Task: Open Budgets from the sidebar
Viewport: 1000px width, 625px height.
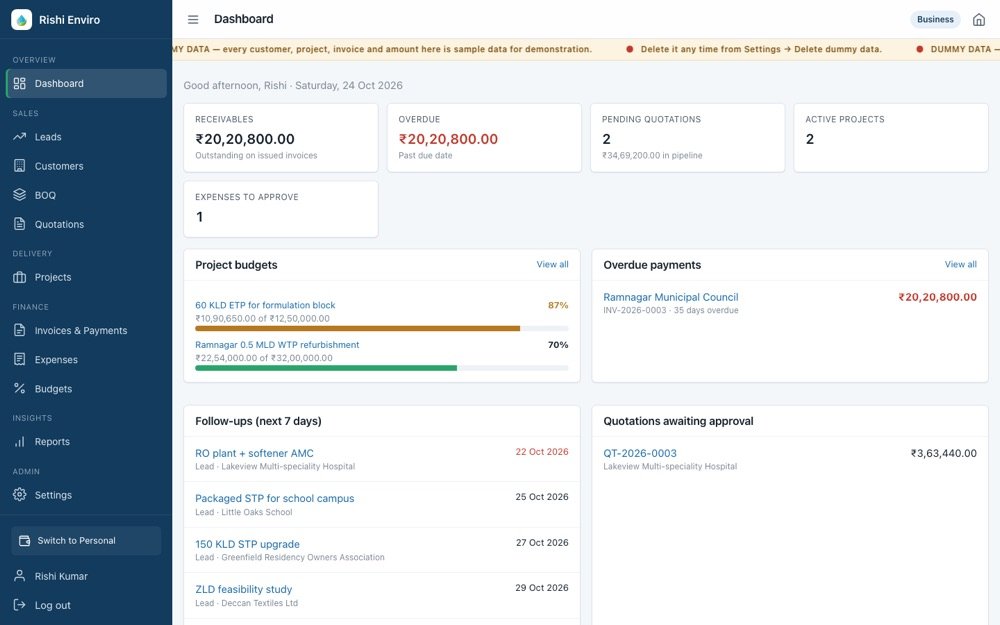Action: (x=86, y=388)
